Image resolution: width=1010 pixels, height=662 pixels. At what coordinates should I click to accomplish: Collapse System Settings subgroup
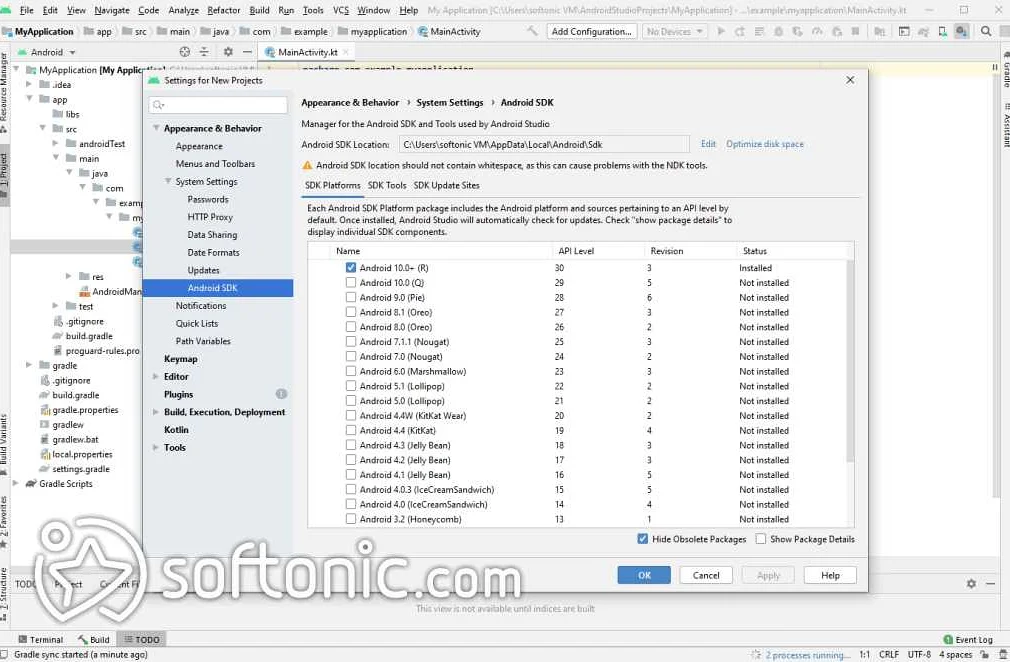(x=168, y=182)
